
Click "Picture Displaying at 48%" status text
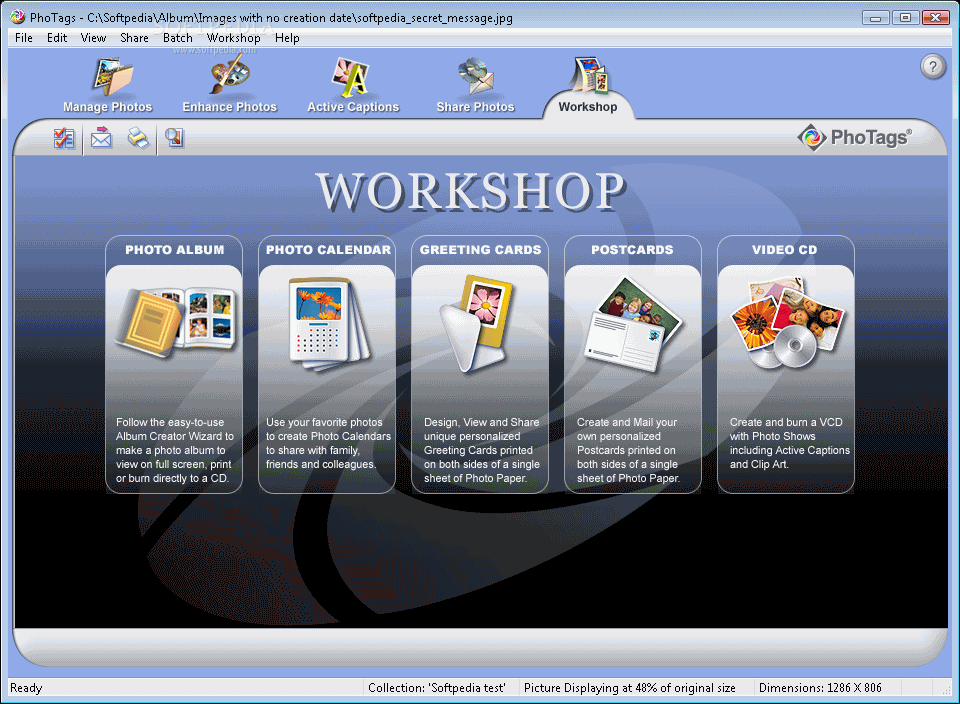click(630, 688)
